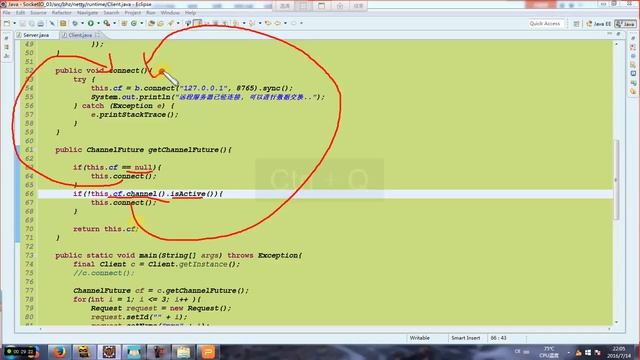Click the Open Task toolbar icon
This screenshot has width=640, height=360.
(161, 23)
